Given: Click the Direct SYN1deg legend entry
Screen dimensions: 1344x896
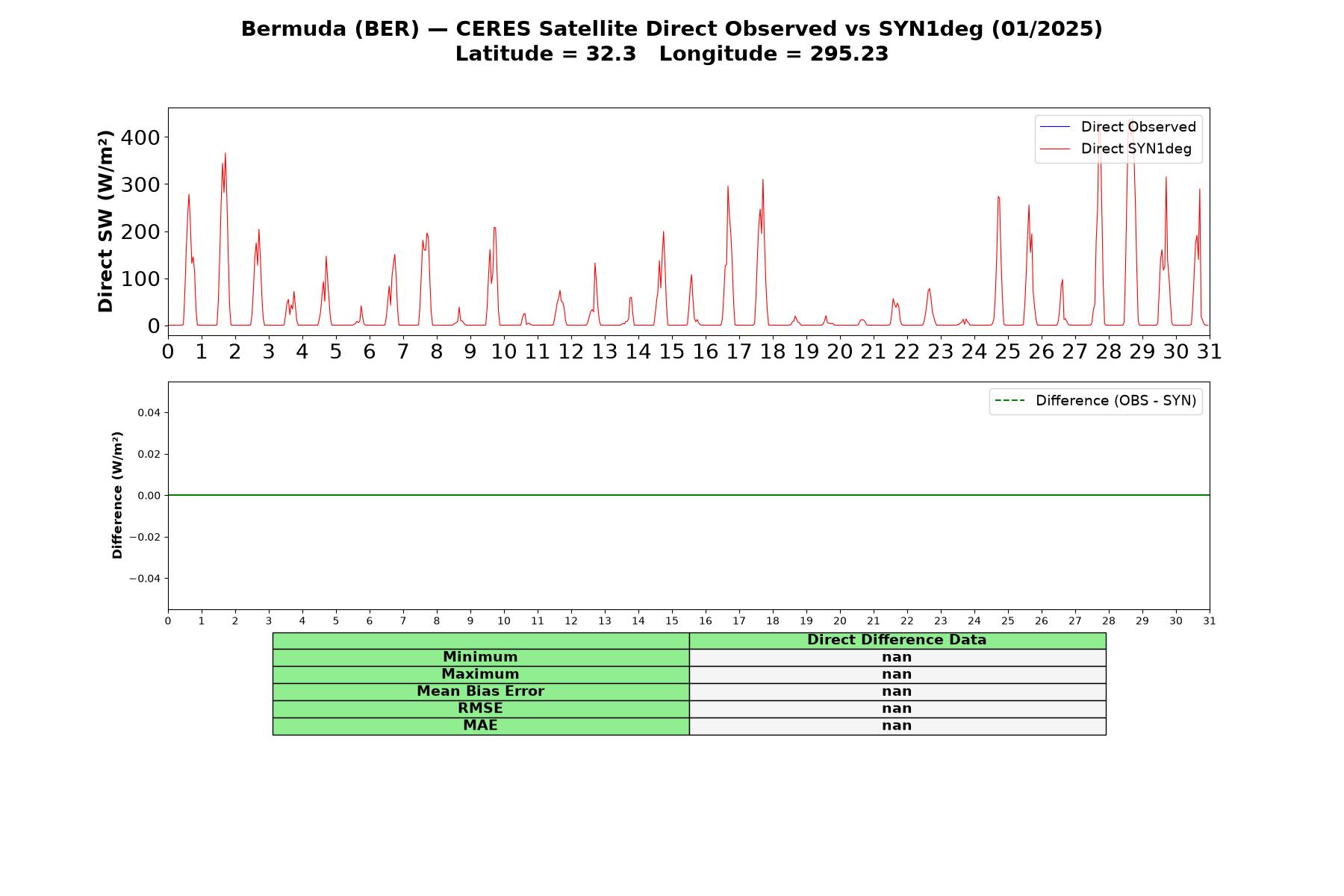Looking at the screenshot, I should (x=1116, y=149).
